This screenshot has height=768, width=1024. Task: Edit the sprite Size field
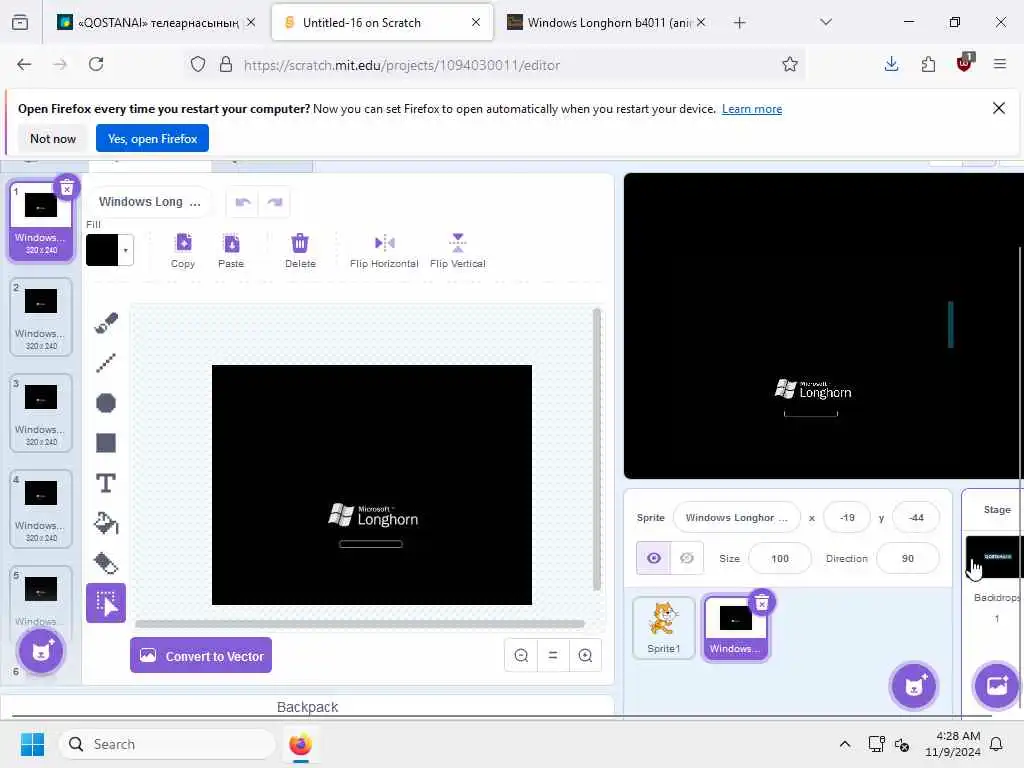780,558
